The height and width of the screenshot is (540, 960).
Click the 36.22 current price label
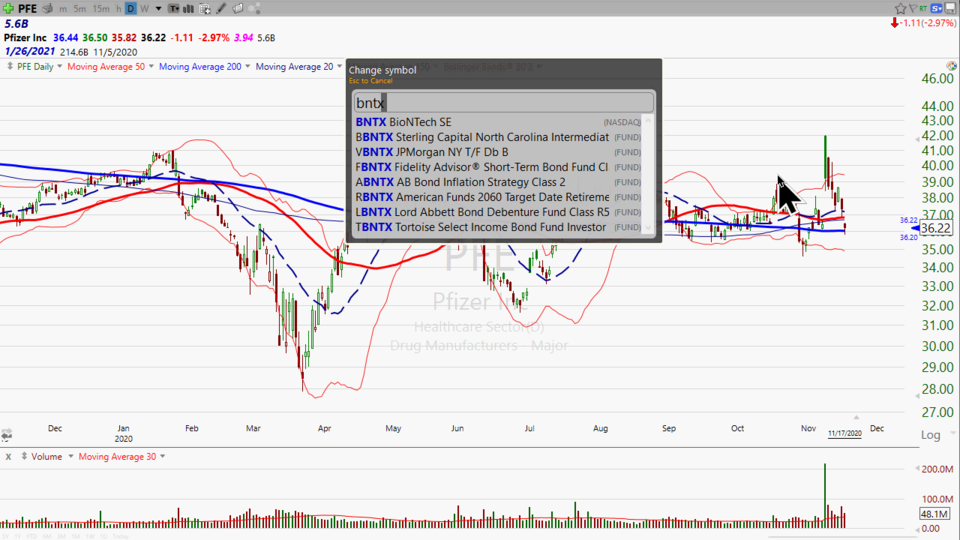tap(936, 228)
